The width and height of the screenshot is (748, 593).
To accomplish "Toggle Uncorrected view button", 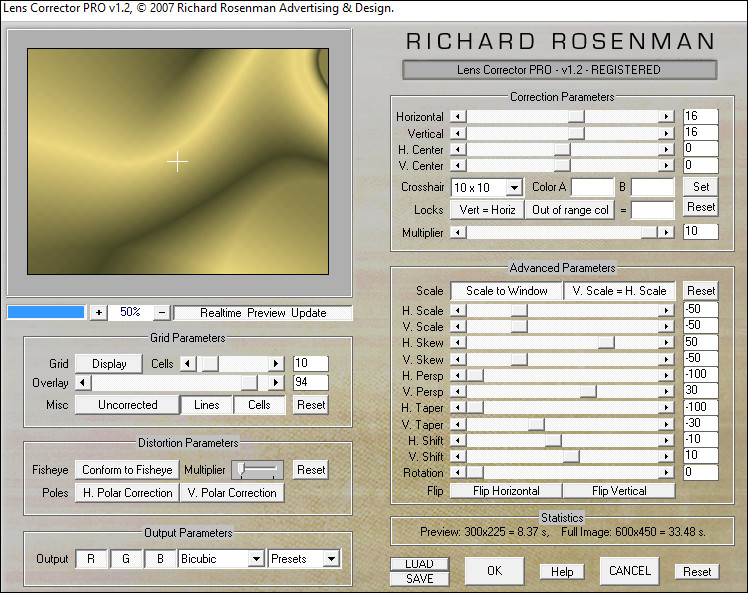I will tap(127, 405).
